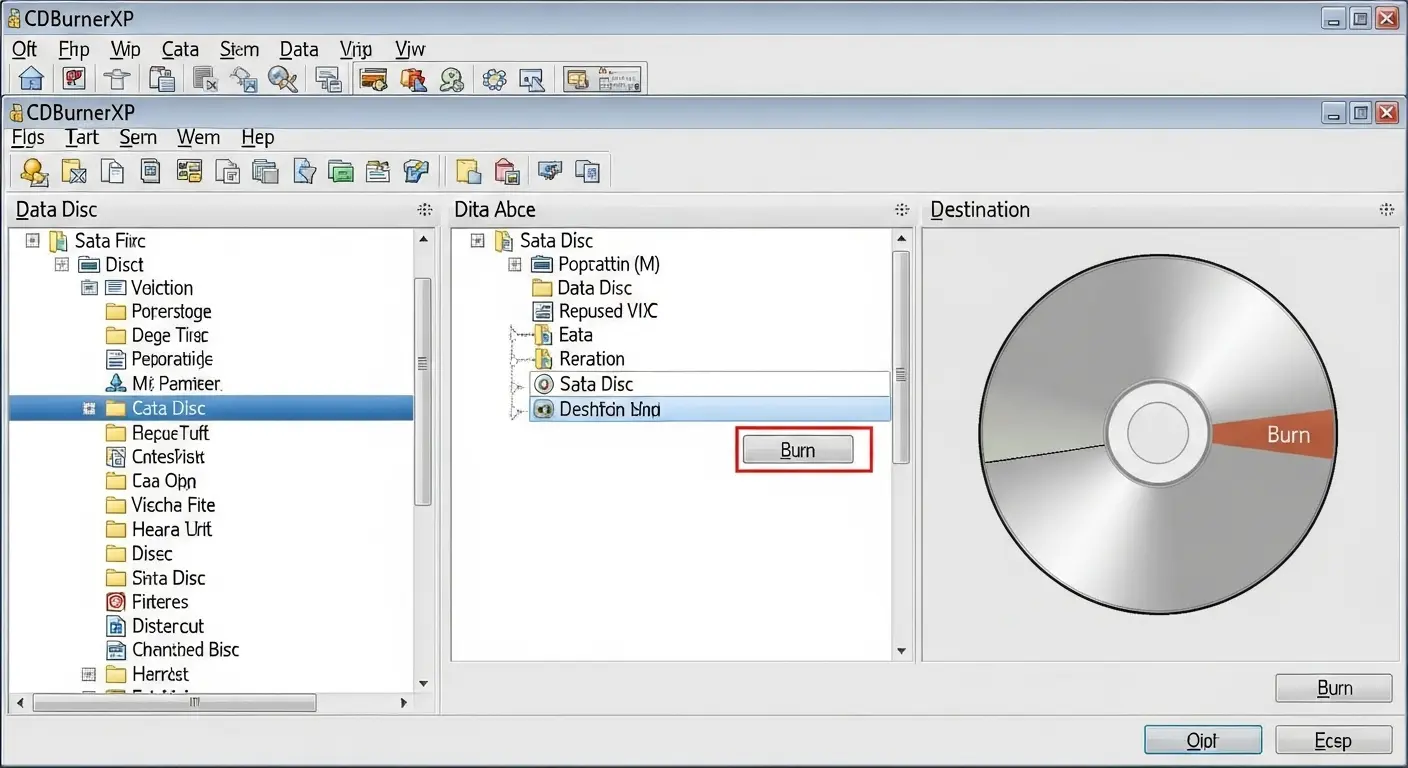Click the up arrow of Data Disc tree scrollbar
The width and height of the screenshot is (1408, 768).
click(x=424, y=240)
